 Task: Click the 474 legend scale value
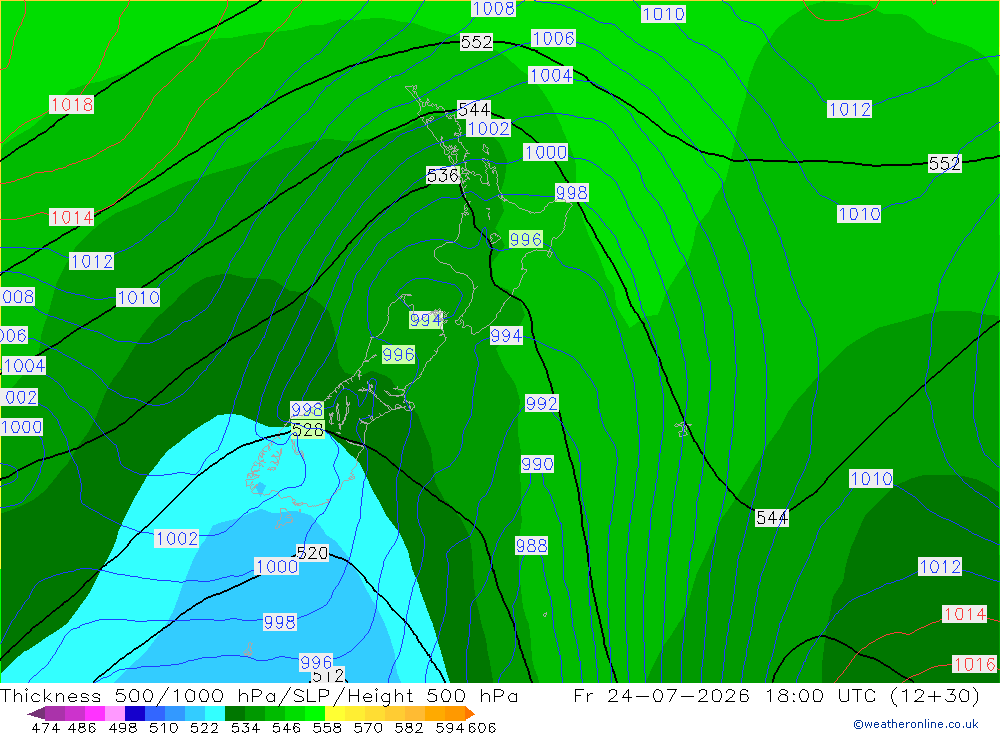click(x=45, y=727)
